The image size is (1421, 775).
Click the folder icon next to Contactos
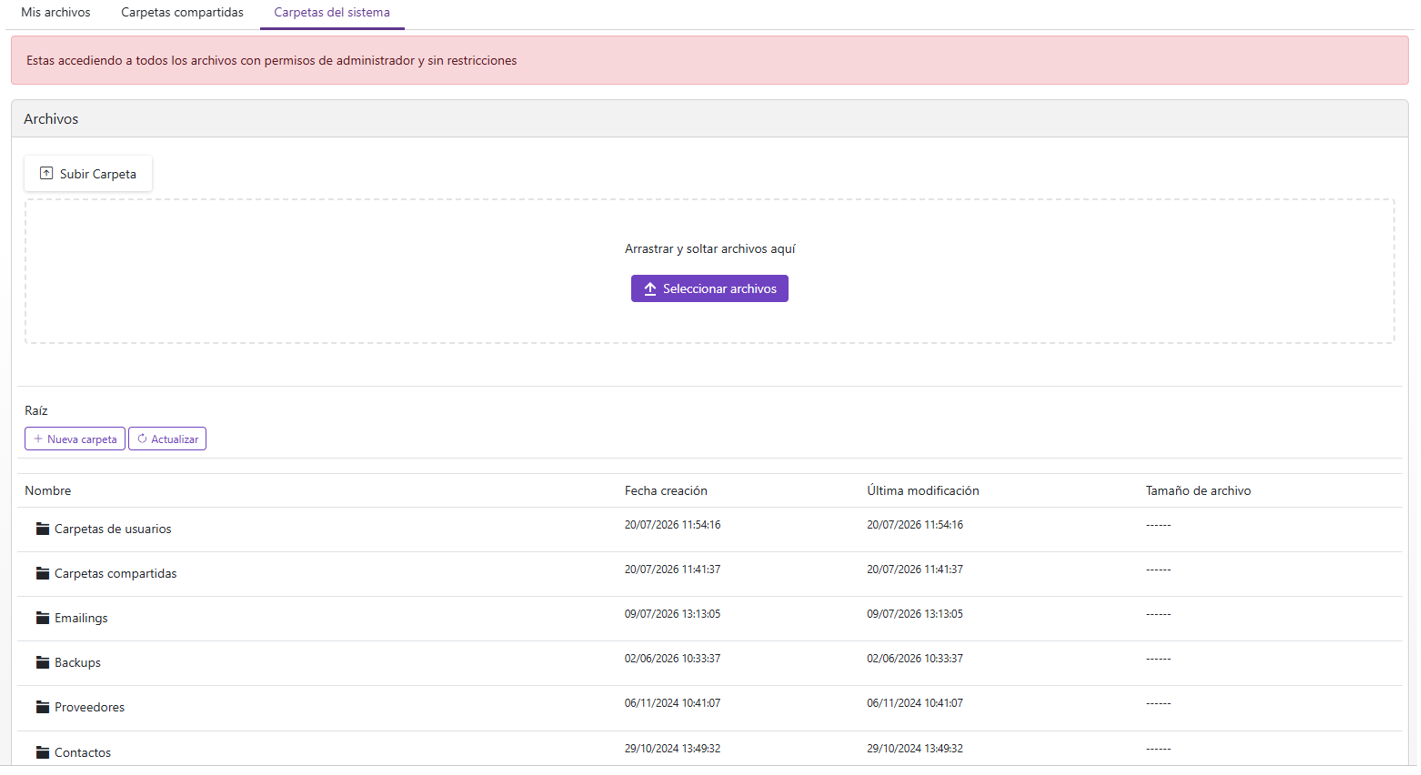tap(42, 752)
